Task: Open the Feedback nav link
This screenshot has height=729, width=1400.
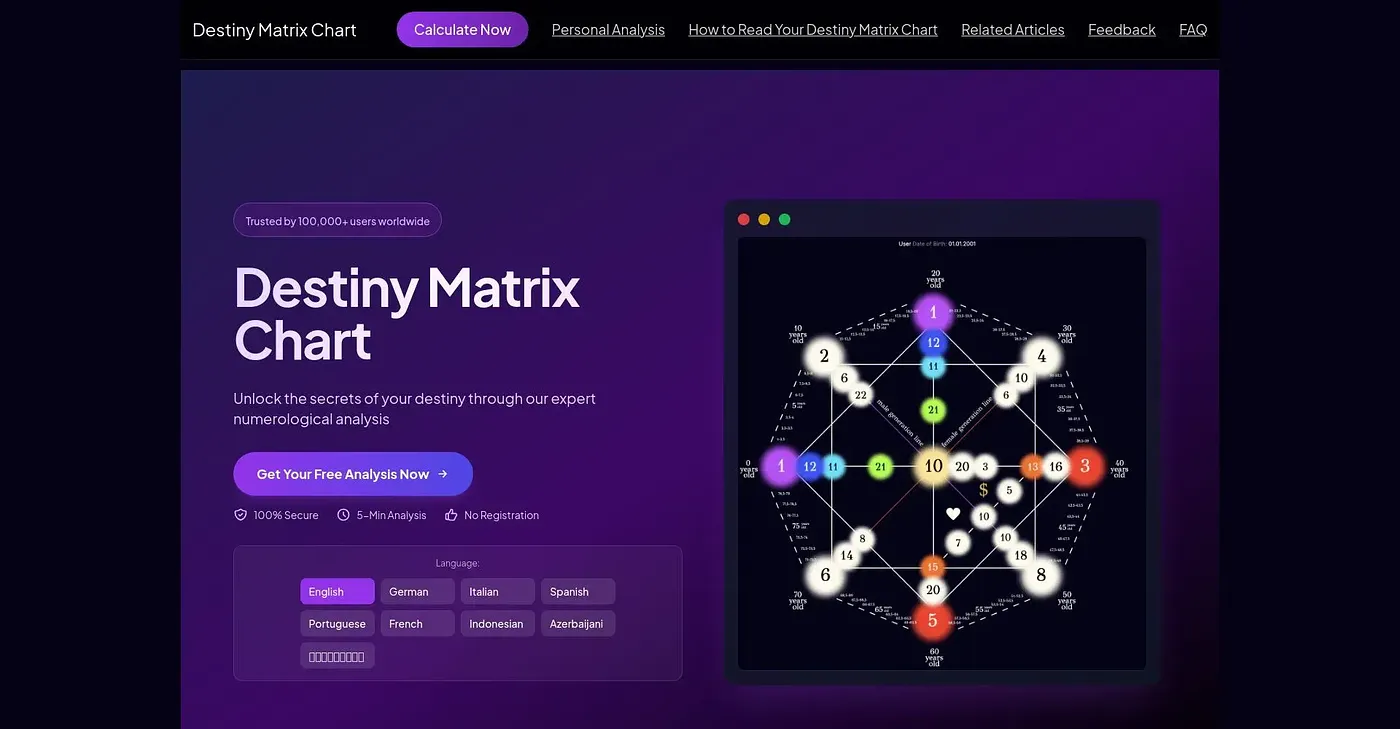Action: tap(1122, 30)
